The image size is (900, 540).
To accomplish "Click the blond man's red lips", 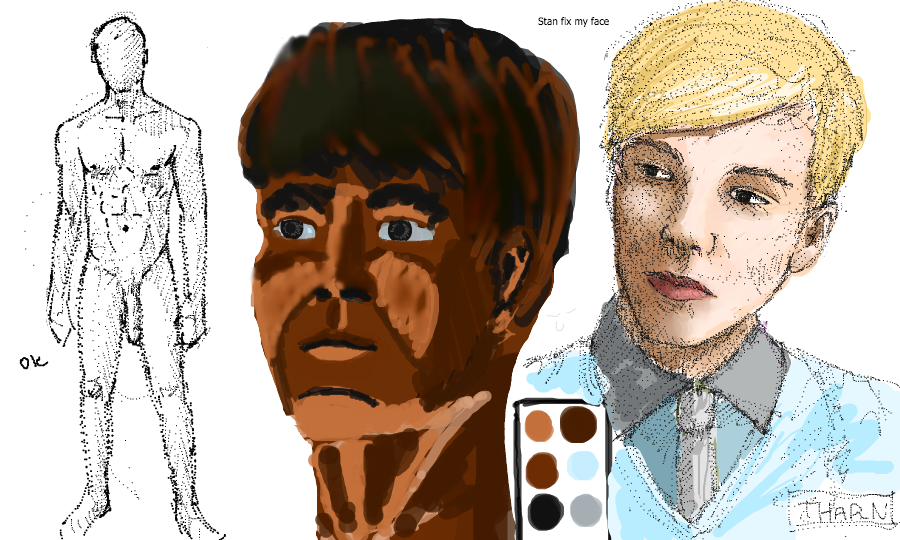I will point(682,287).
